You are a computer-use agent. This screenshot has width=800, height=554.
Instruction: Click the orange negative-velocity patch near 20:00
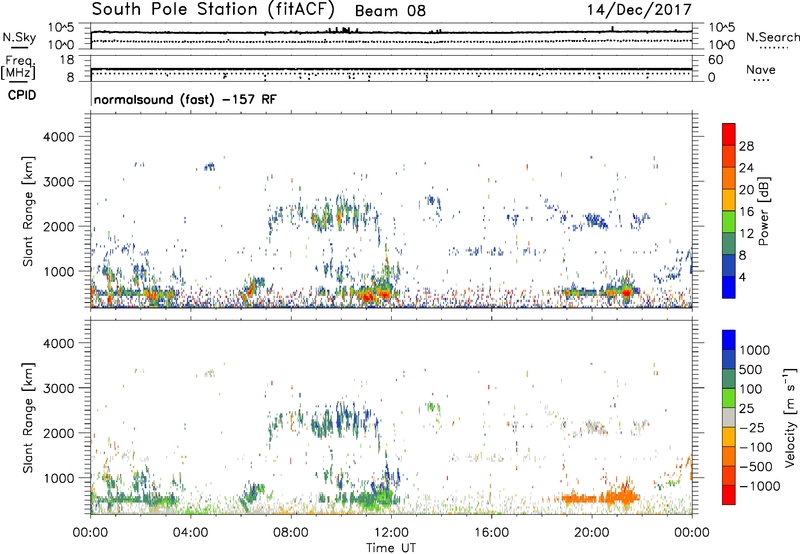[x=601, y=498]
